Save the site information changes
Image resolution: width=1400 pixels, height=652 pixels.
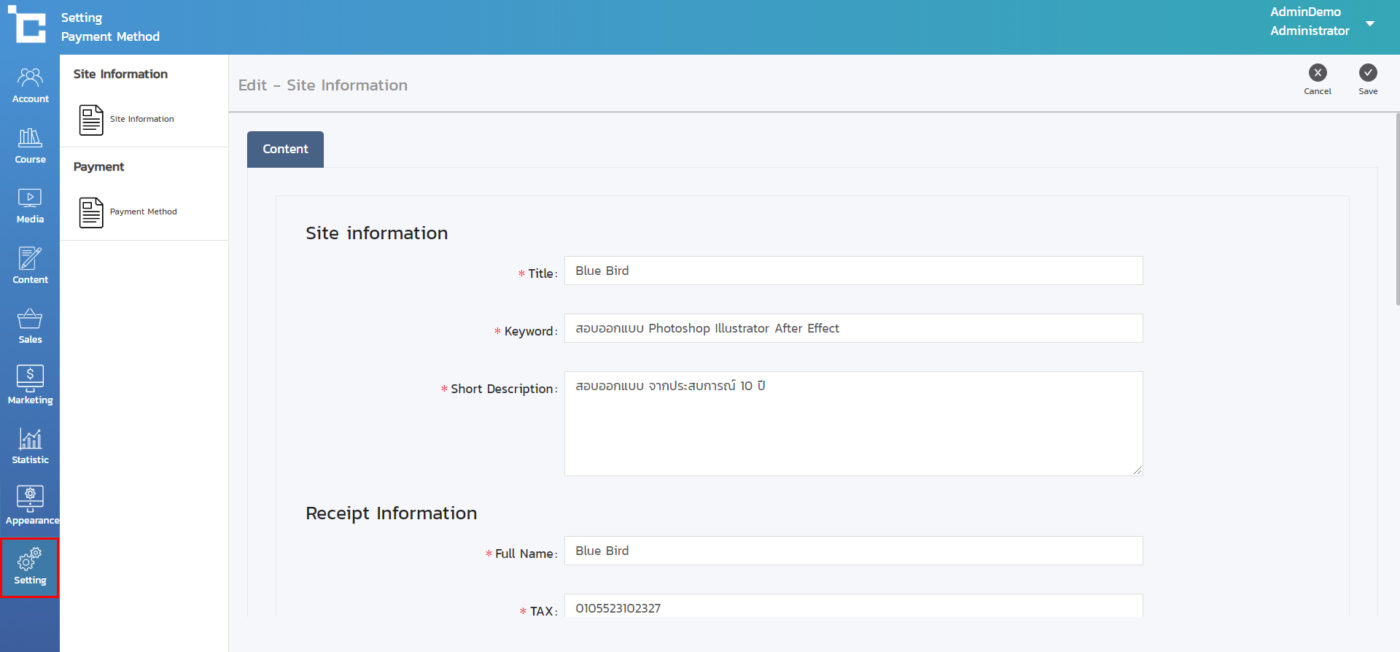point(1367,78)
